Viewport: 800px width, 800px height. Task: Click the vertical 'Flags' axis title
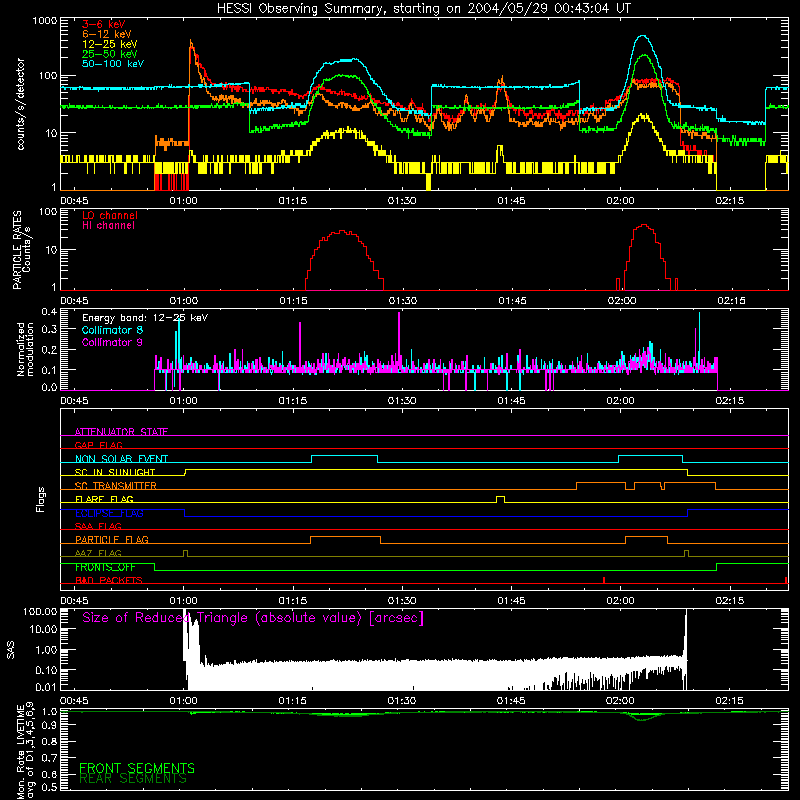coord(40,499)
